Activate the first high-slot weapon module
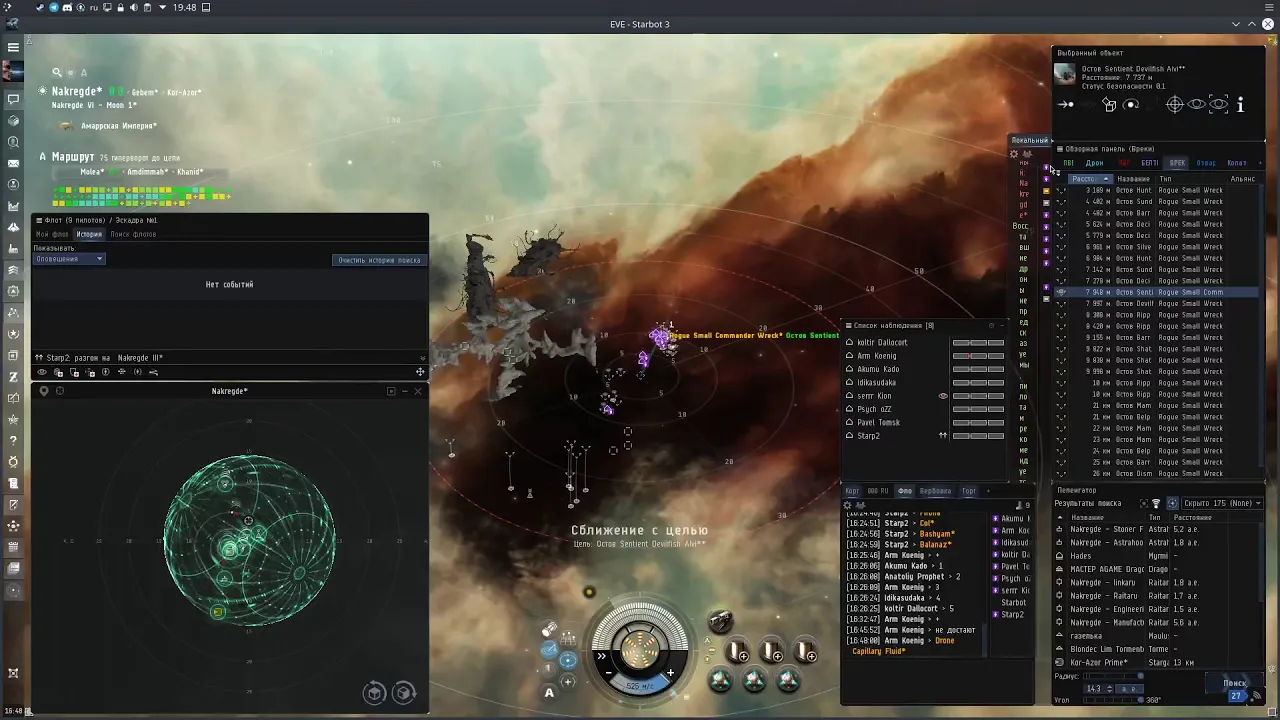The width and height of the screenshot is (1280, 720). pyautogui.click(x=738, y=652)
